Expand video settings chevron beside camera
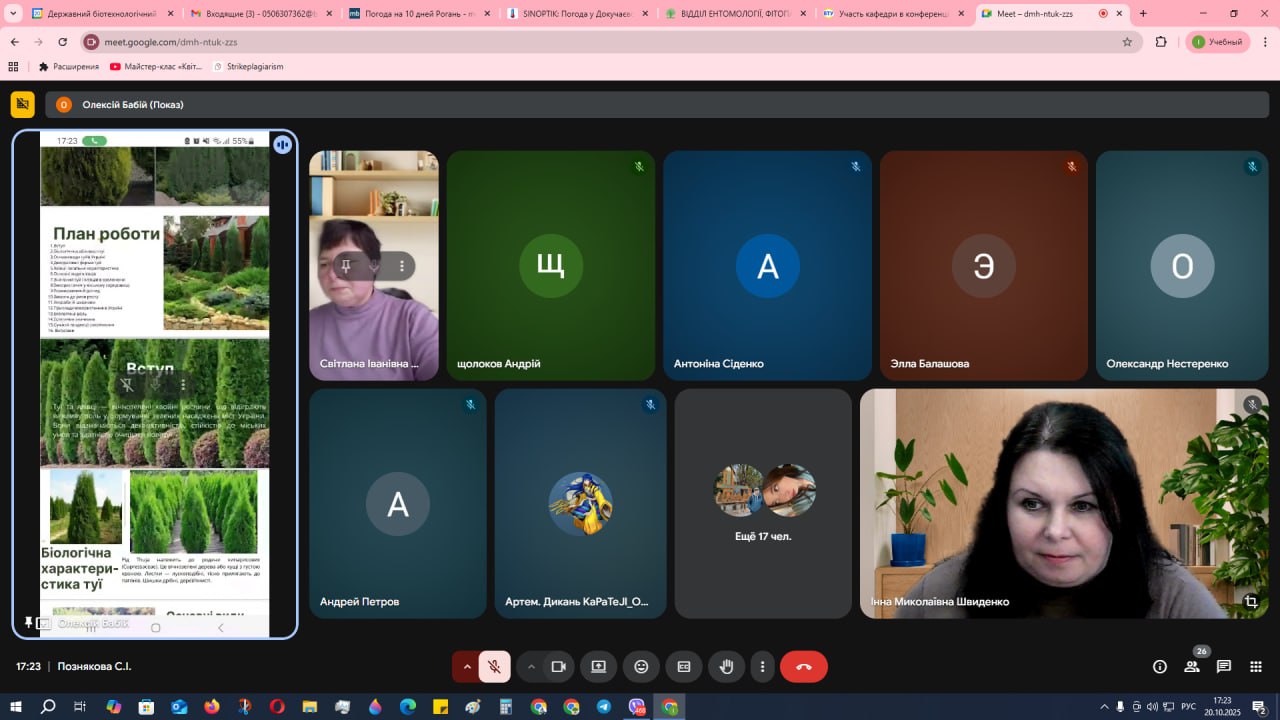Image resolution: width=1280 pixels, height=720 pixels. point(531,667)
